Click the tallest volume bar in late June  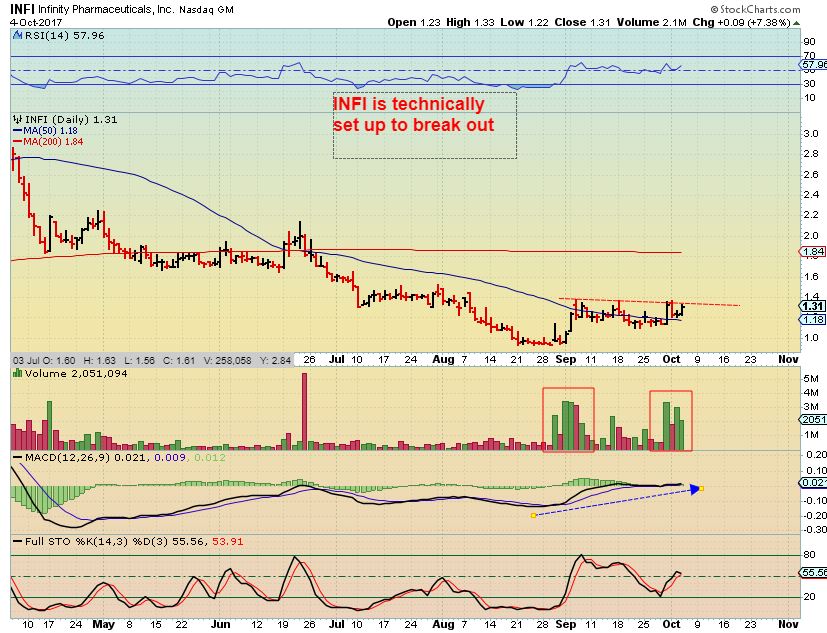pos(304,411)
